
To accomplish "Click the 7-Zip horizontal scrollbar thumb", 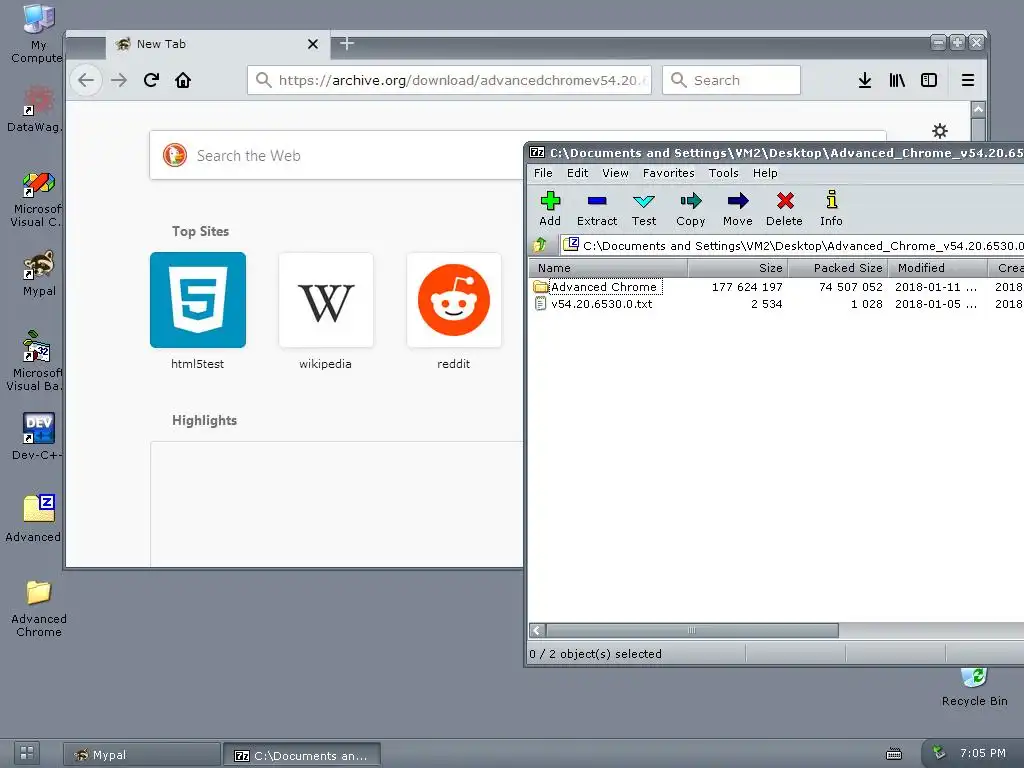I will click(692, 630).
